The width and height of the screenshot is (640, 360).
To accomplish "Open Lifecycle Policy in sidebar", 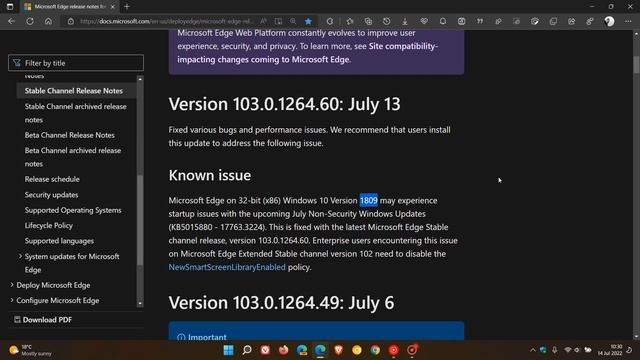I will point(49,225).
